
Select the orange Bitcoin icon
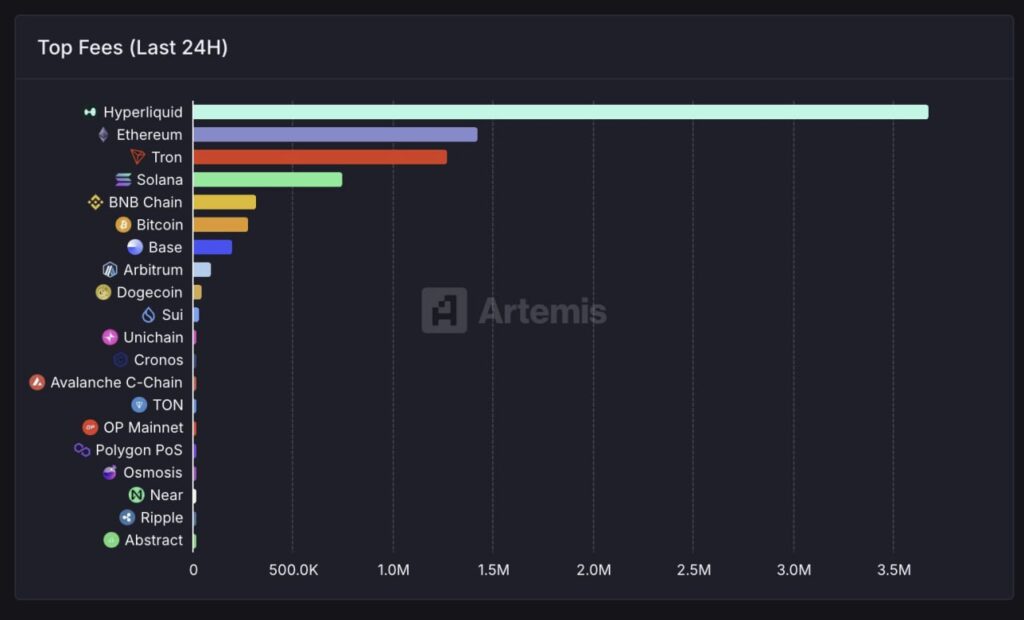123,225
